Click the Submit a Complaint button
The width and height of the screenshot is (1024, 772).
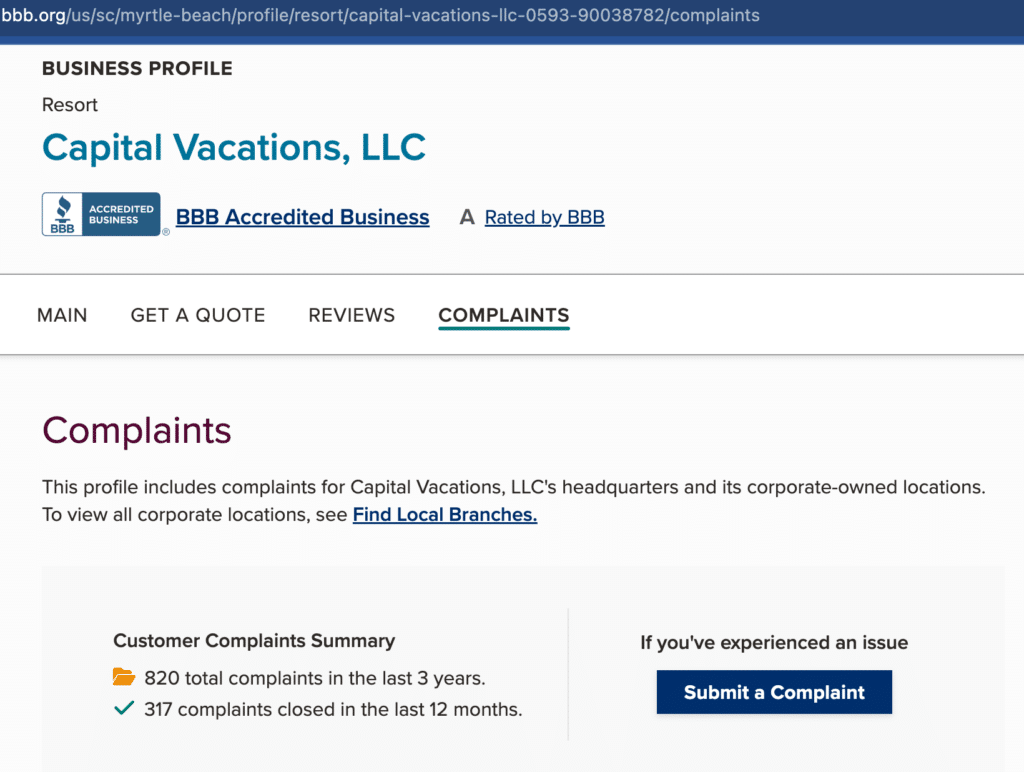[773, 691]
